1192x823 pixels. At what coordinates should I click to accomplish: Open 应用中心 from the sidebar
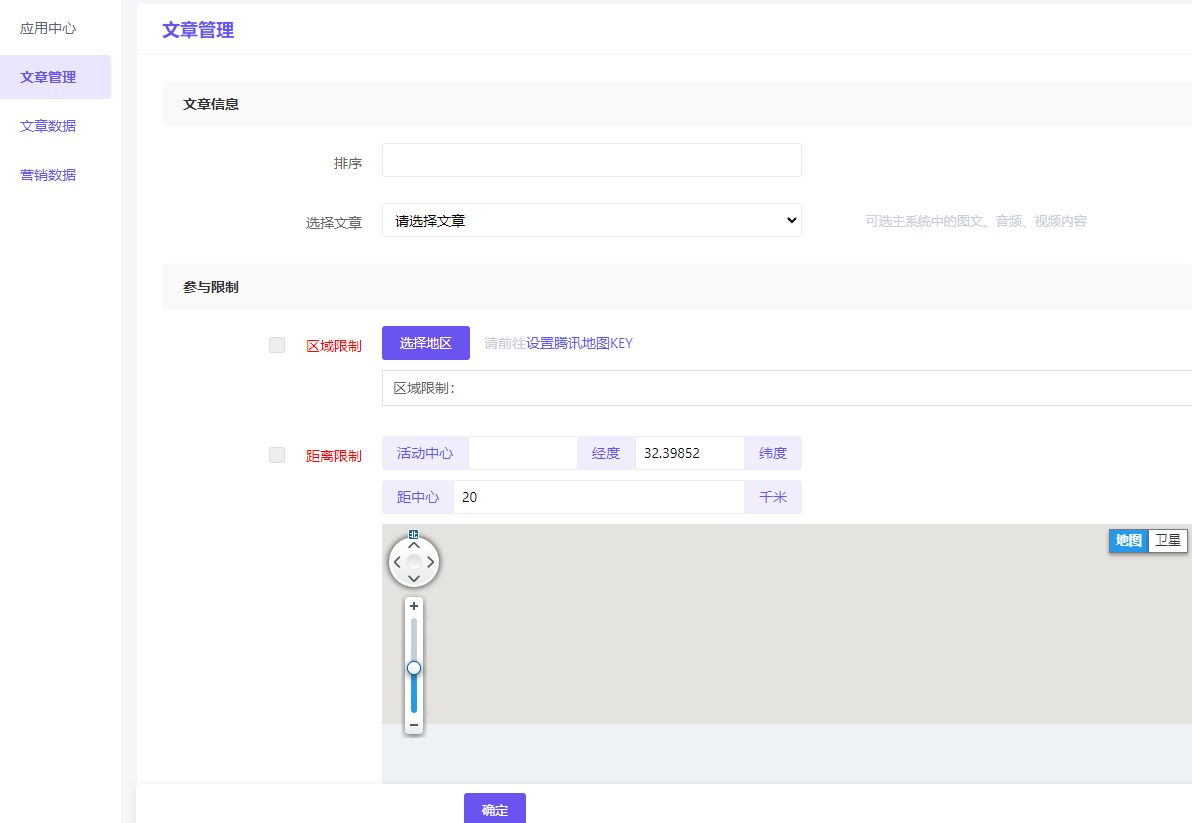pos(46,28)
